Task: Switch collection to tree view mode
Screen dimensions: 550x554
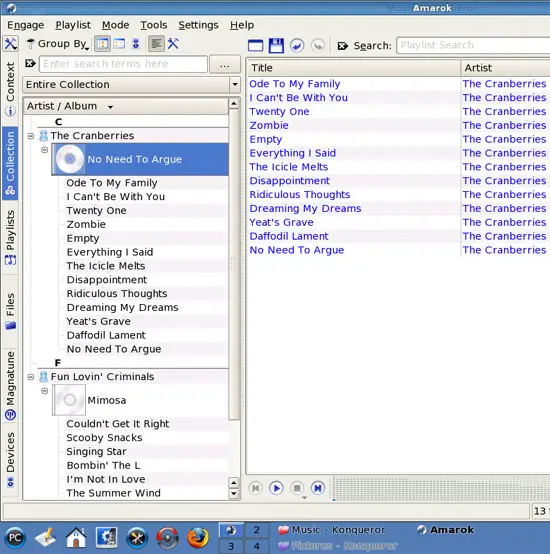Action: [x=102, y=44]
